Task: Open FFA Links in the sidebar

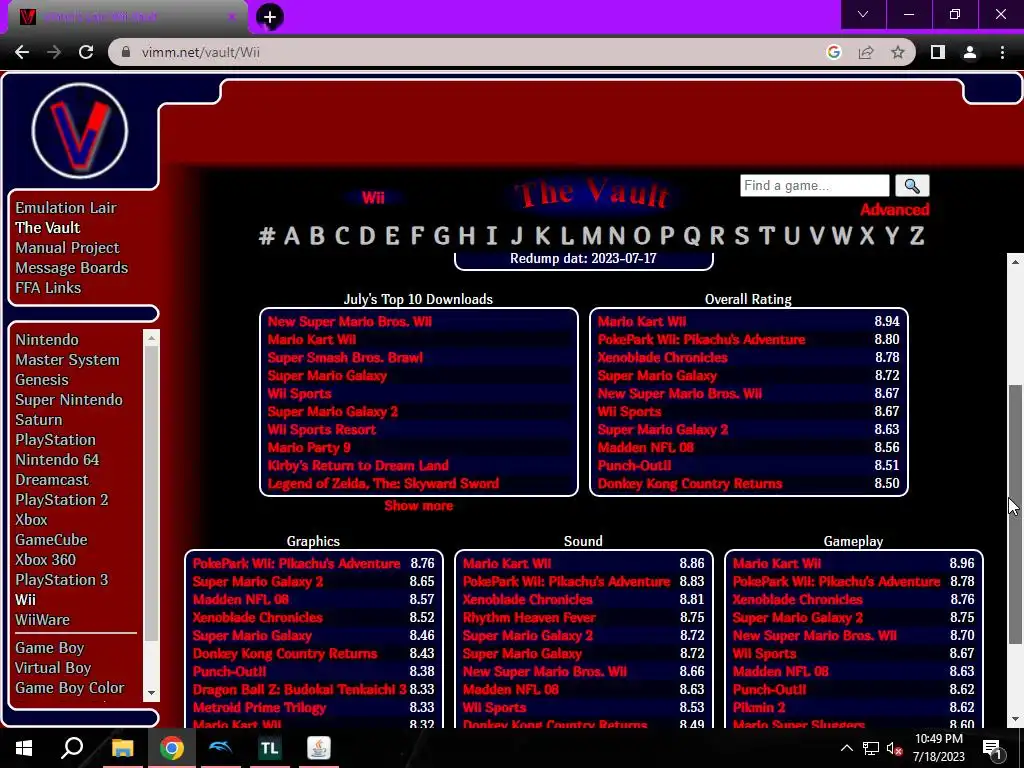Action: (48, 287)
